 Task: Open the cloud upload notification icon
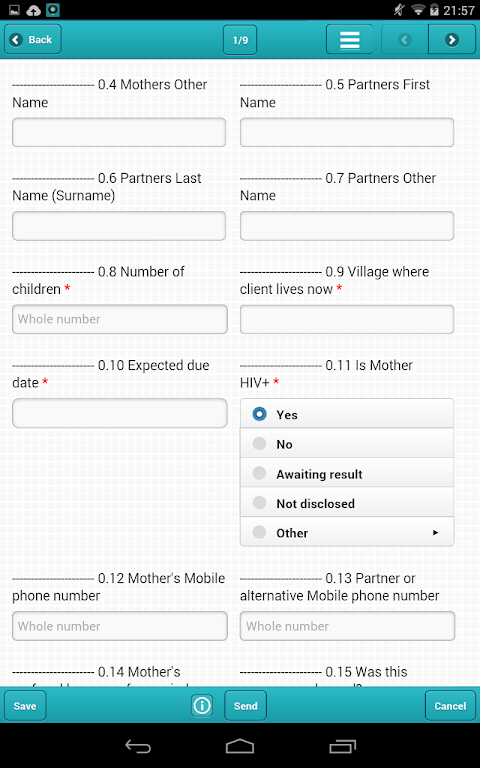pyautogui.click(x=33, y=10)
